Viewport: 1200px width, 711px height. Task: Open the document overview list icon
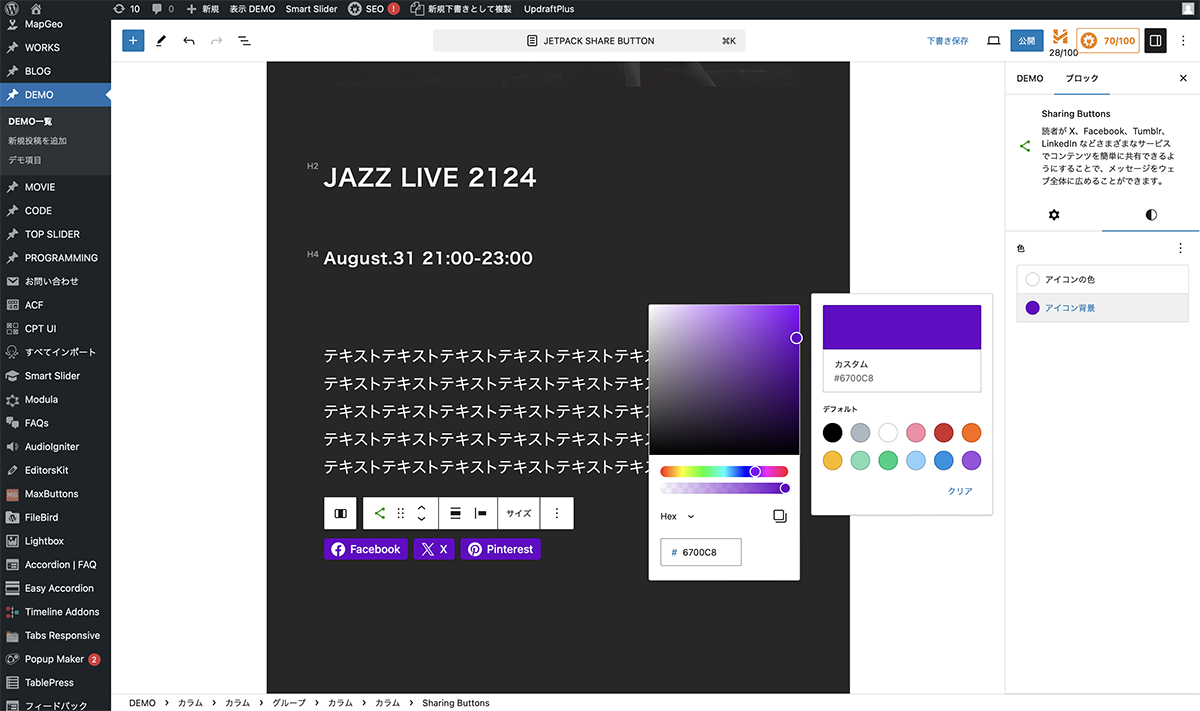(x=244, y=41)
